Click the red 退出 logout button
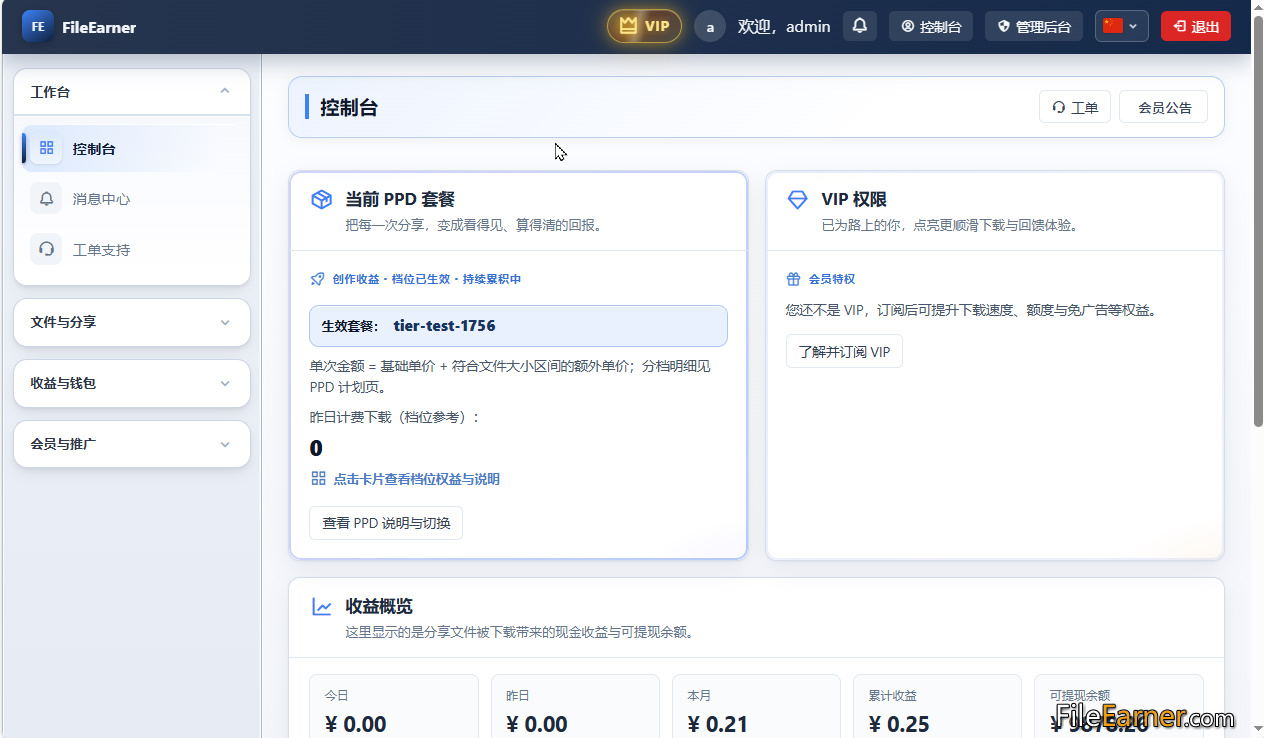This screenshot has width=1264, height=738. point(1196,26)
